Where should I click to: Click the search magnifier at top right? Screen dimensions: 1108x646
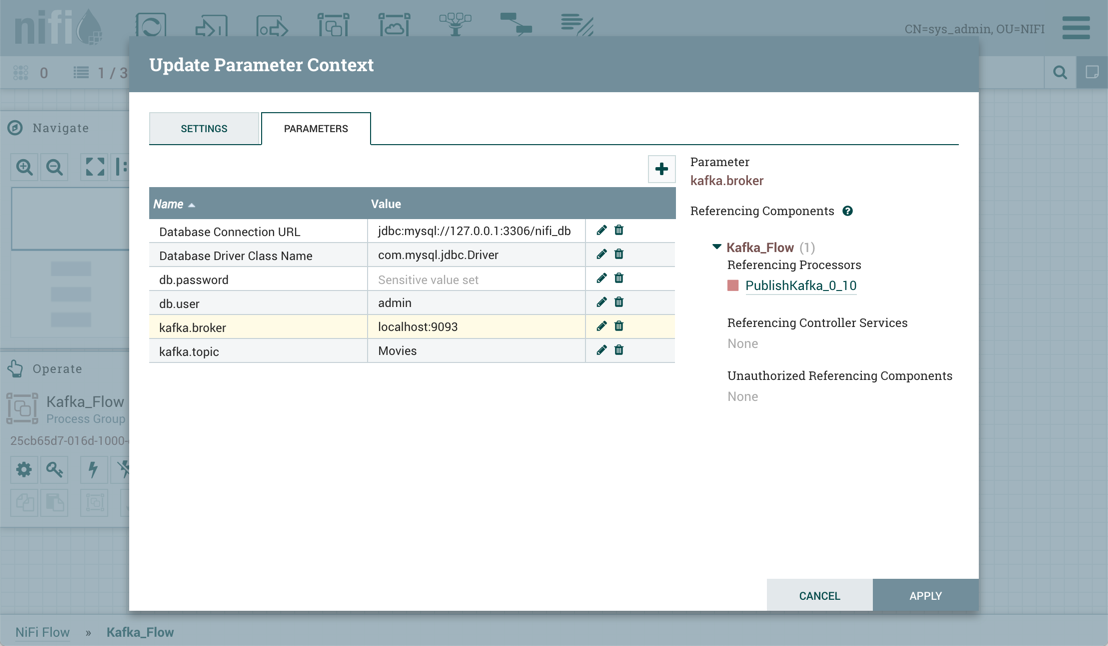click(x=1061, y=72)
